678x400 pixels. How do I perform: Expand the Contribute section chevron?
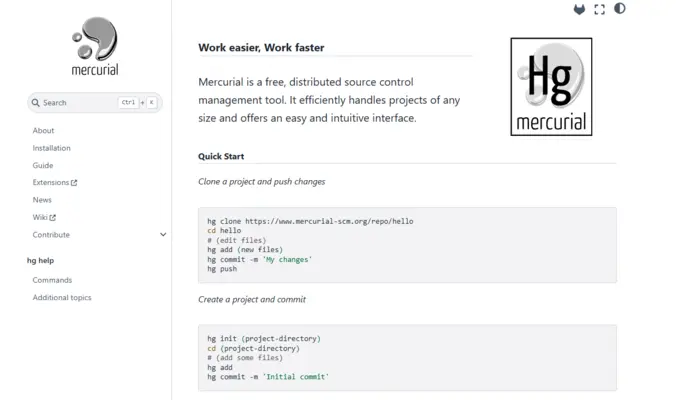coord(163,235)
